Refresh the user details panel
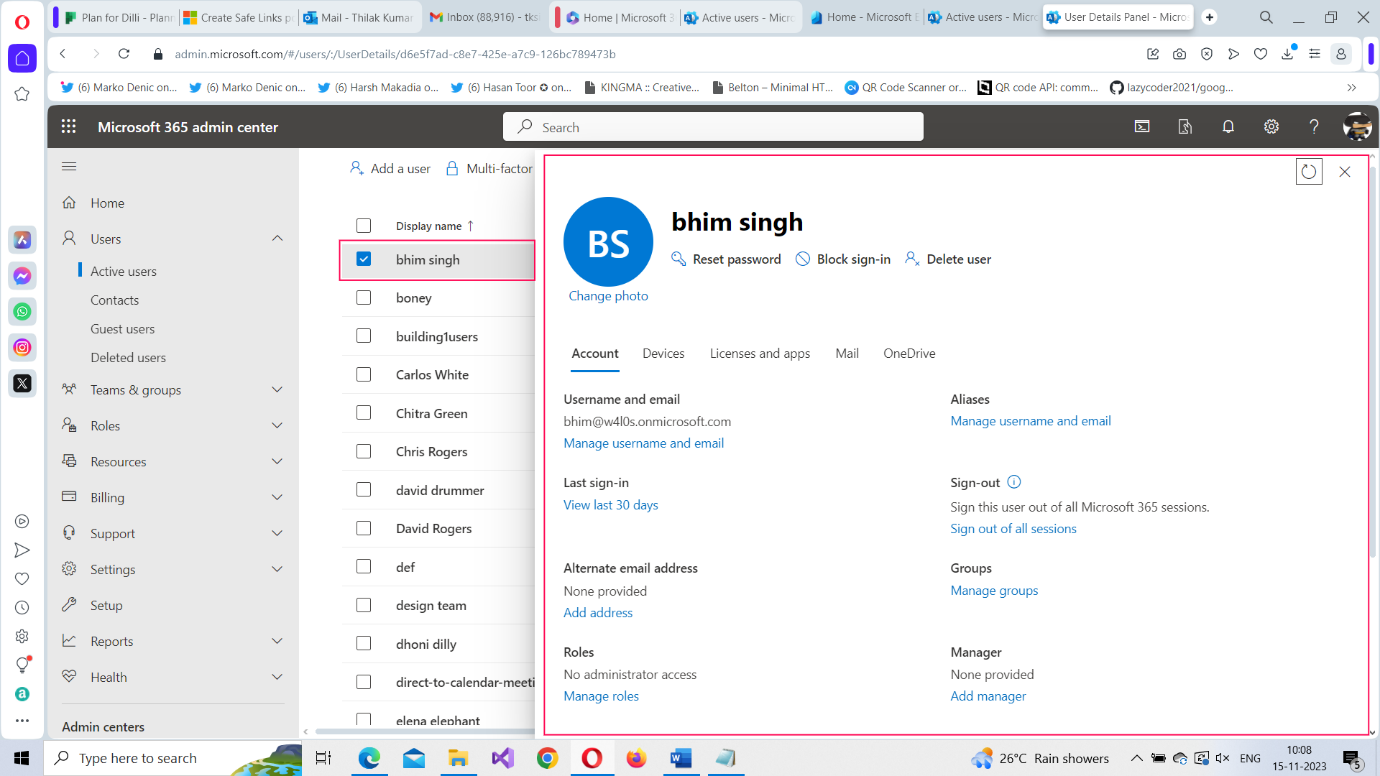This screenshot has height=776, width=1380. point(1309,171)
